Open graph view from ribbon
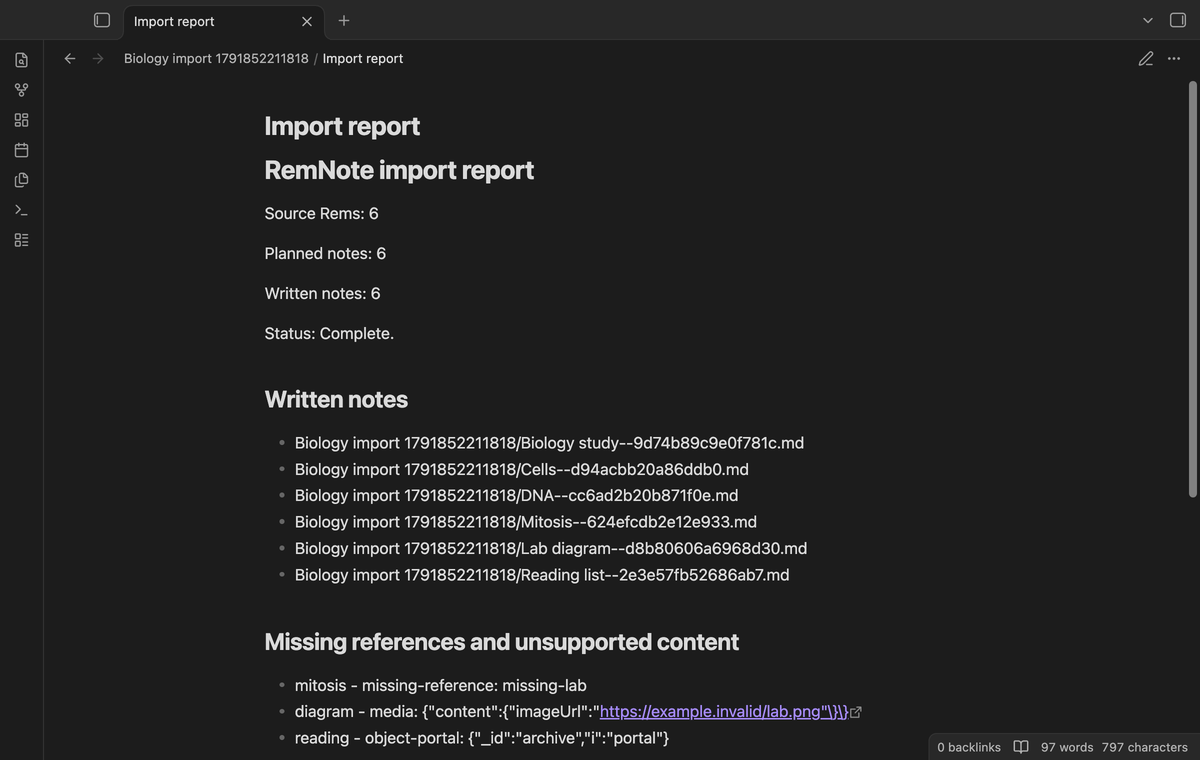 click(21, 90)
